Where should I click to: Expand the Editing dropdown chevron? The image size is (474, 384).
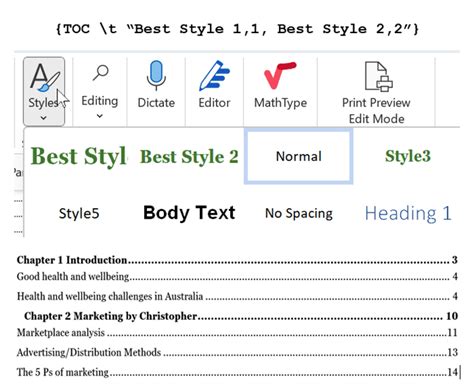pos(100,116)
